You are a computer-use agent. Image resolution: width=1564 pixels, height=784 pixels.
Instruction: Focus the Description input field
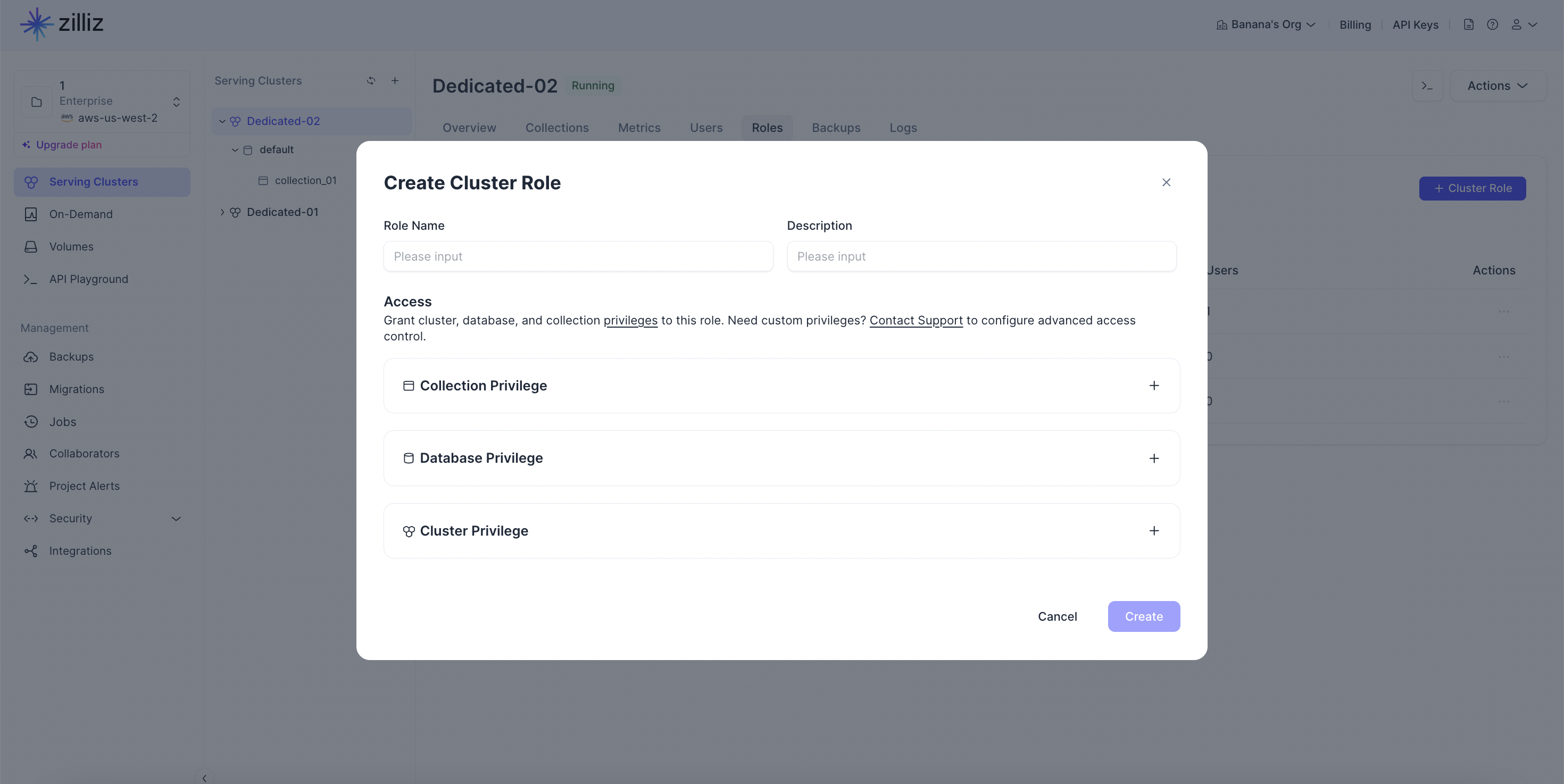(x=981, y=256)
